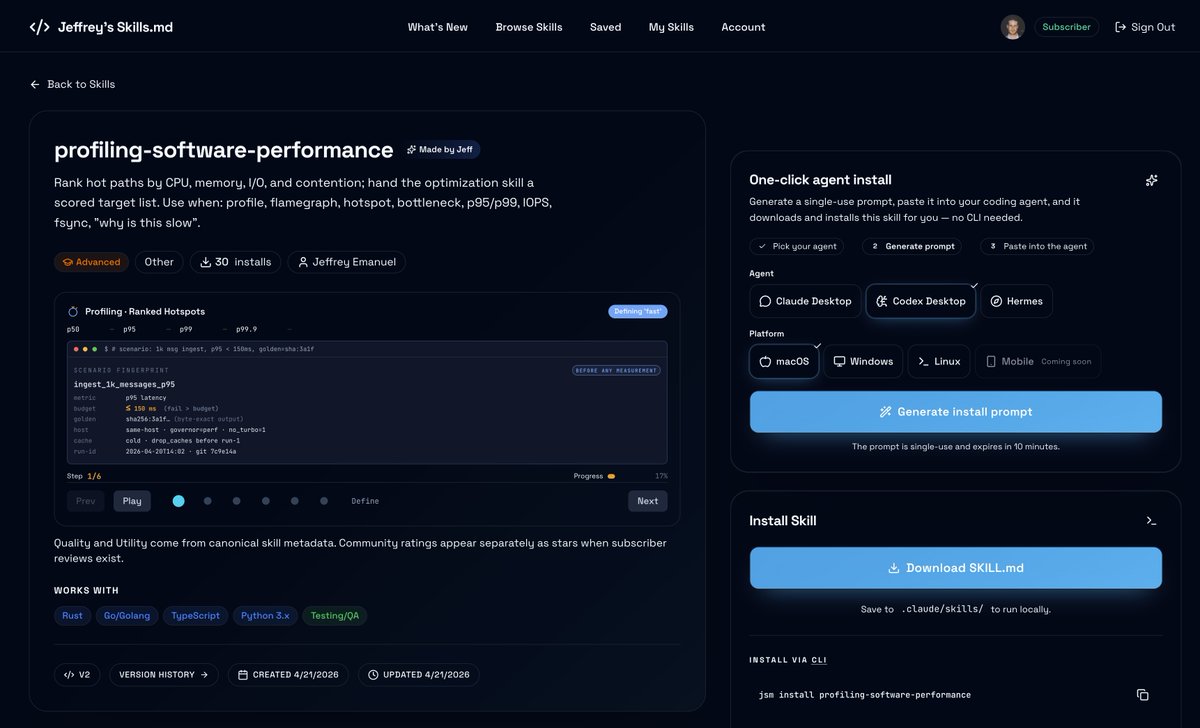
Task: Open Account in the navigation
Action: pyautogui.click(x=743, y=27)
